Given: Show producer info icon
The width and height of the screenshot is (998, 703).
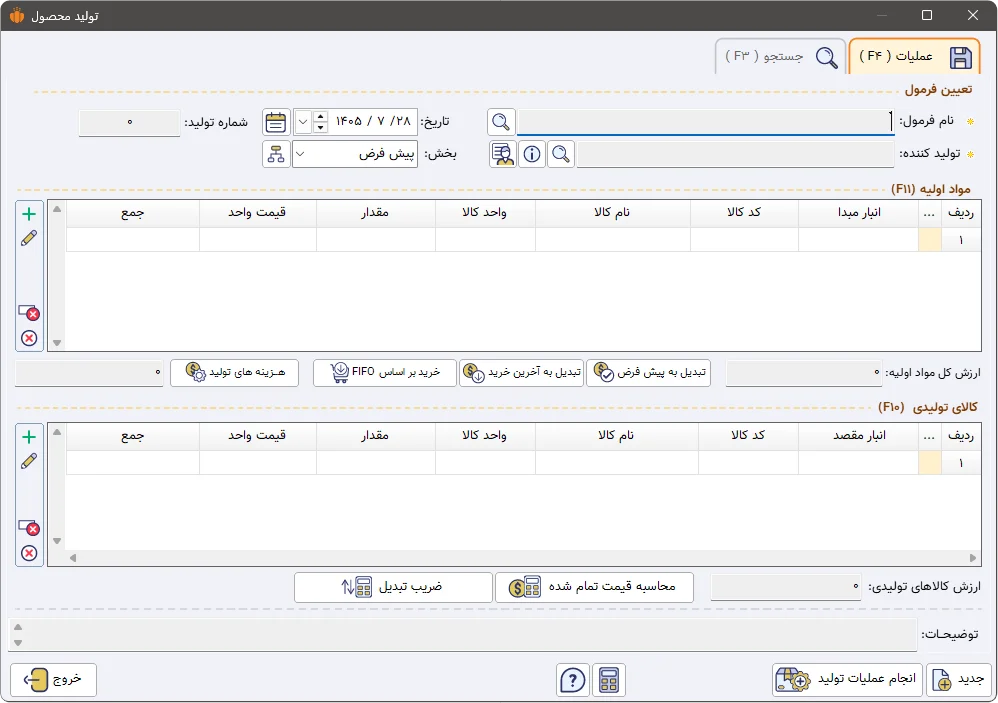Looking at the screenshot, I should pos(532,154).
